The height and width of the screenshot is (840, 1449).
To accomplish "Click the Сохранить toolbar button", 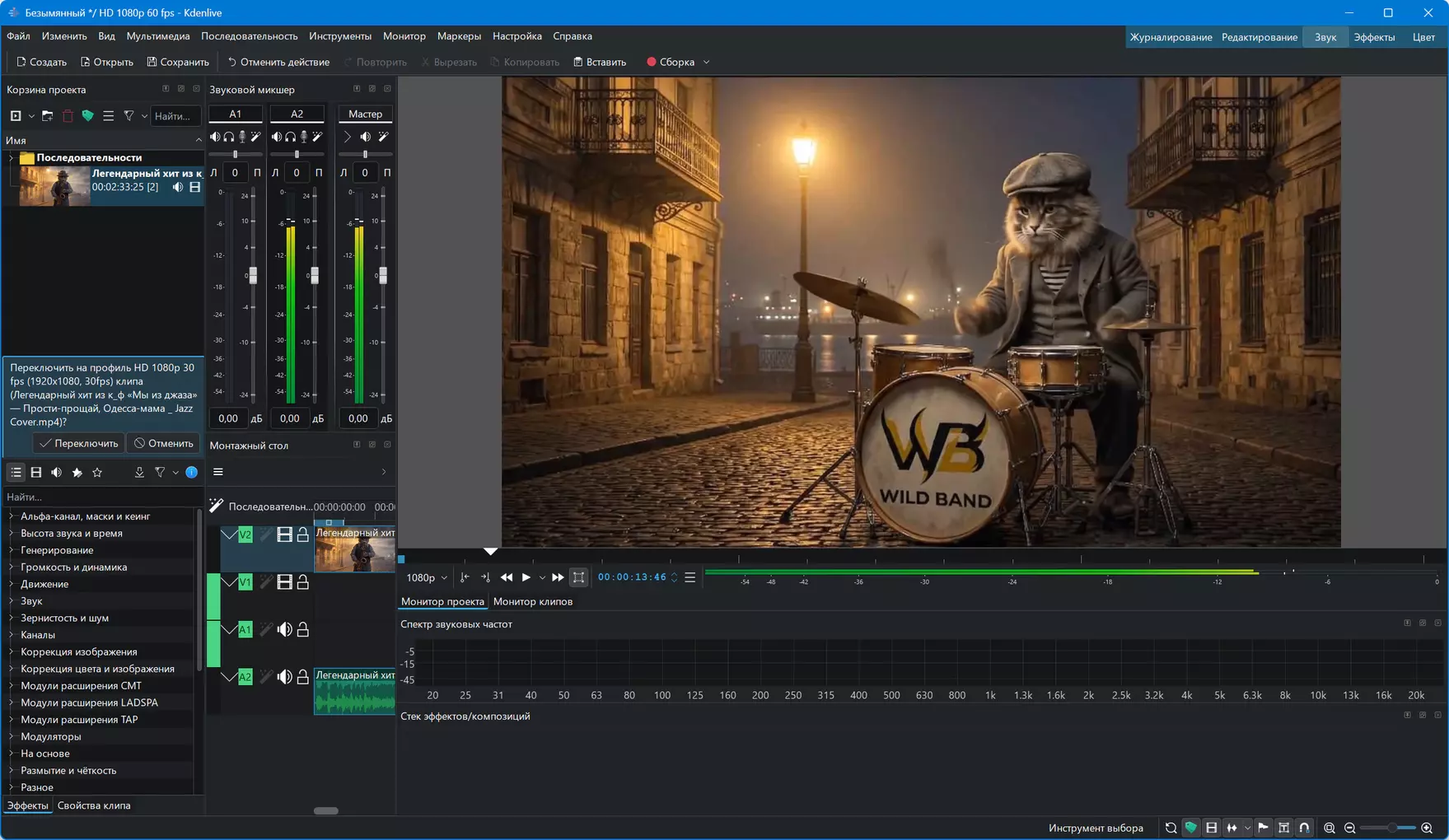I will [178, 62].
